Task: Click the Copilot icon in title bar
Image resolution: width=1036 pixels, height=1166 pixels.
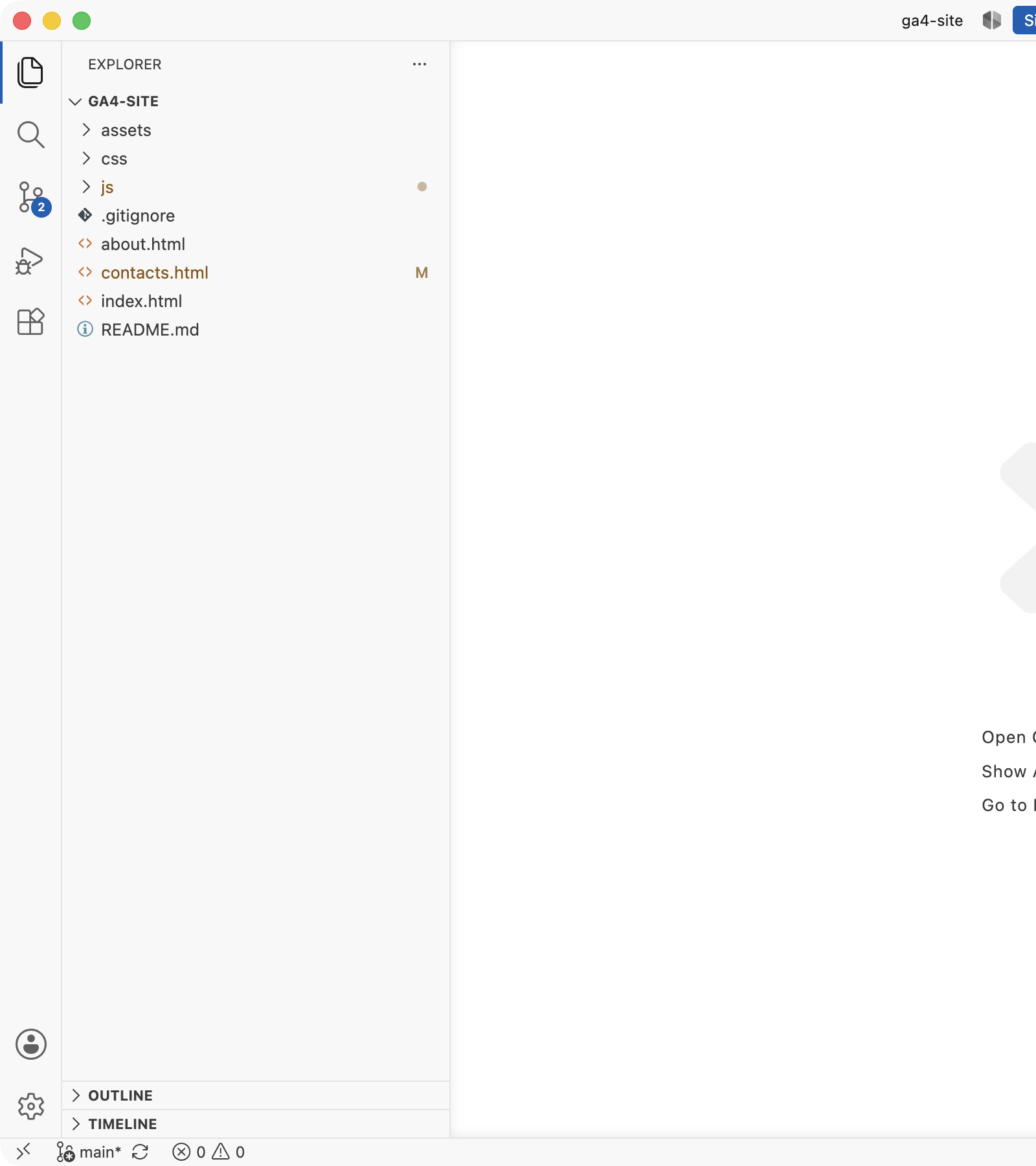Action: tap(991, 20)
